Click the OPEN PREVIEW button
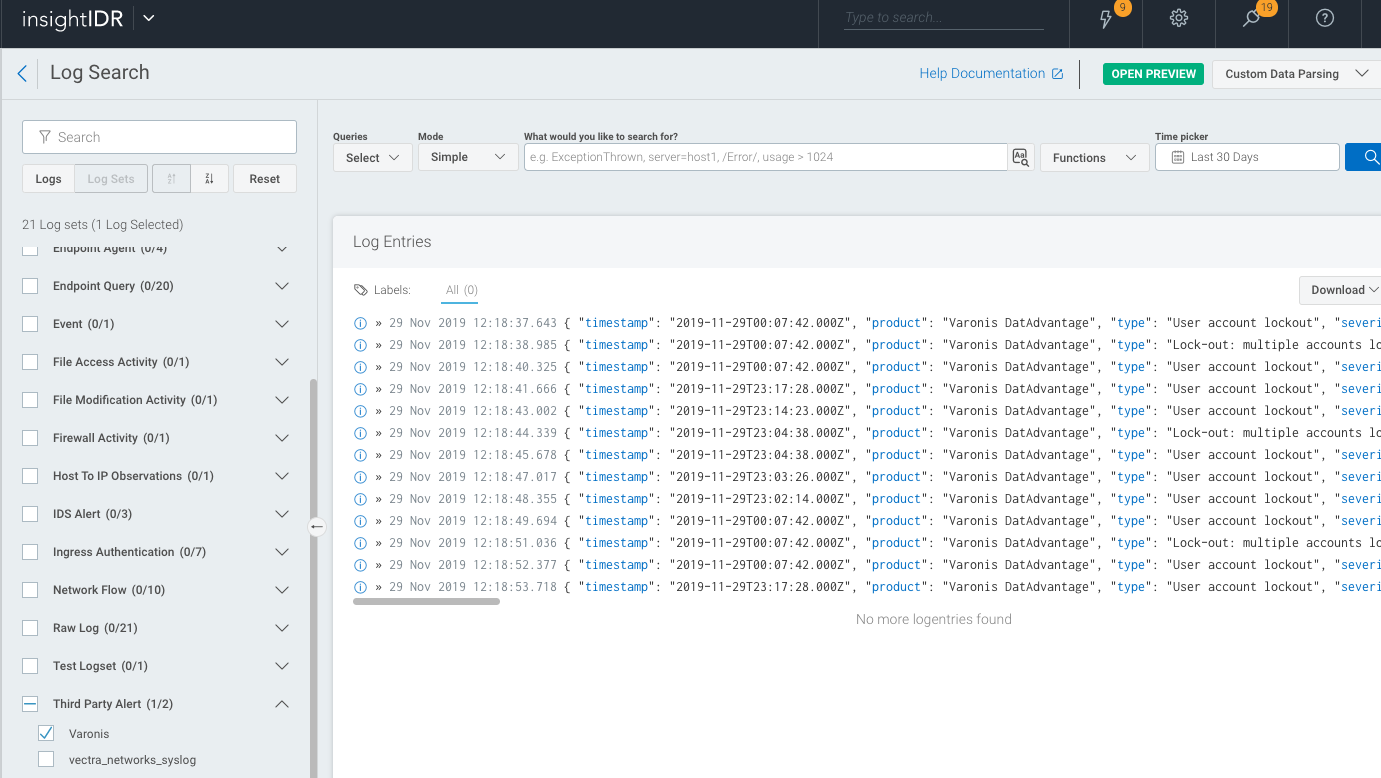 pyautogui.click(x=1154, y=74)
